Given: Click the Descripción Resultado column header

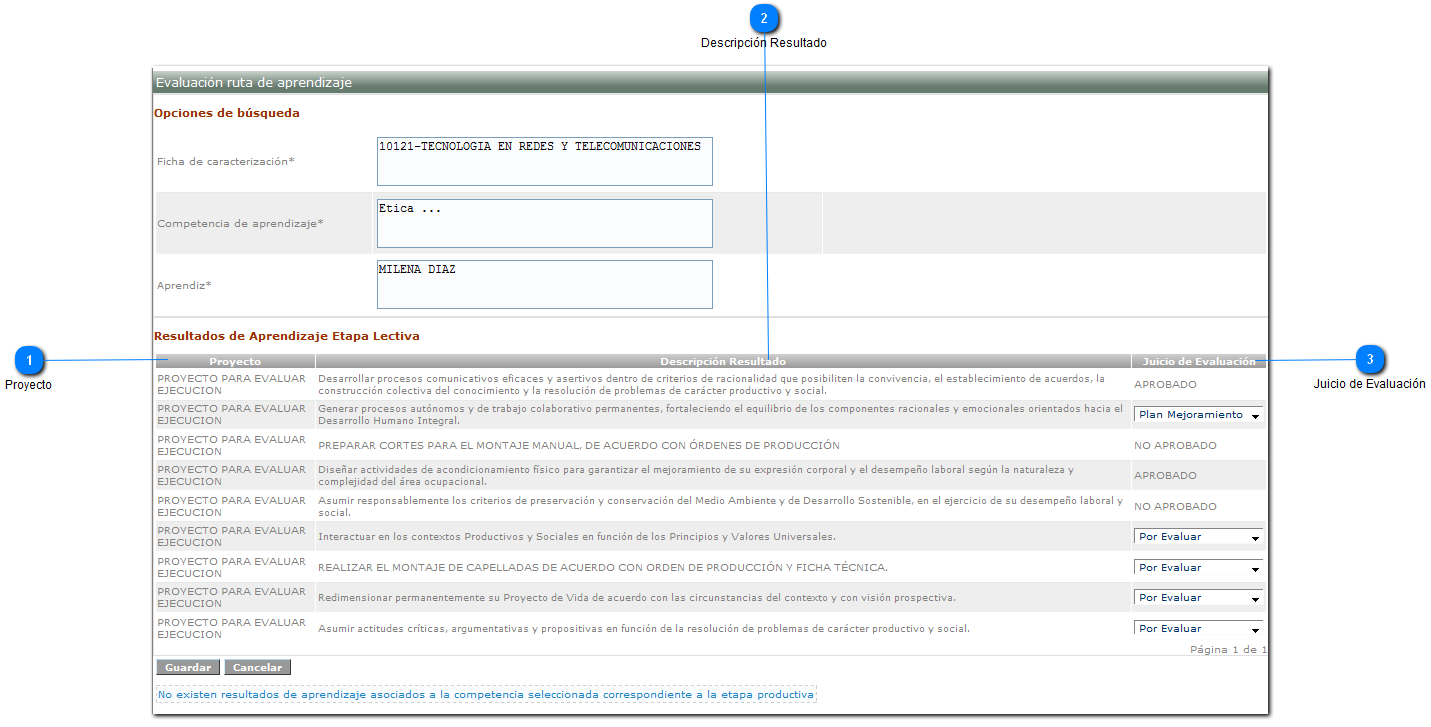Looking at the screenshot, I should tap(722, 361).
